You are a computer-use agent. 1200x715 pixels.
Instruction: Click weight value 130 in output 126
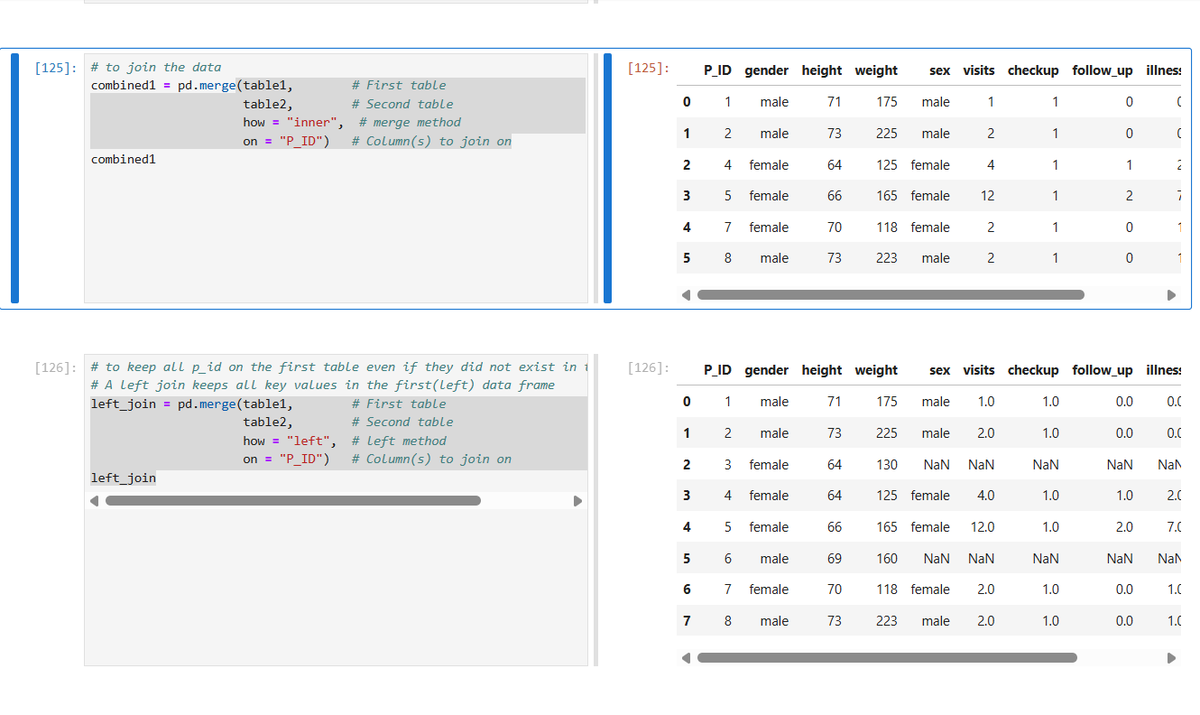[x=886, y=465]
